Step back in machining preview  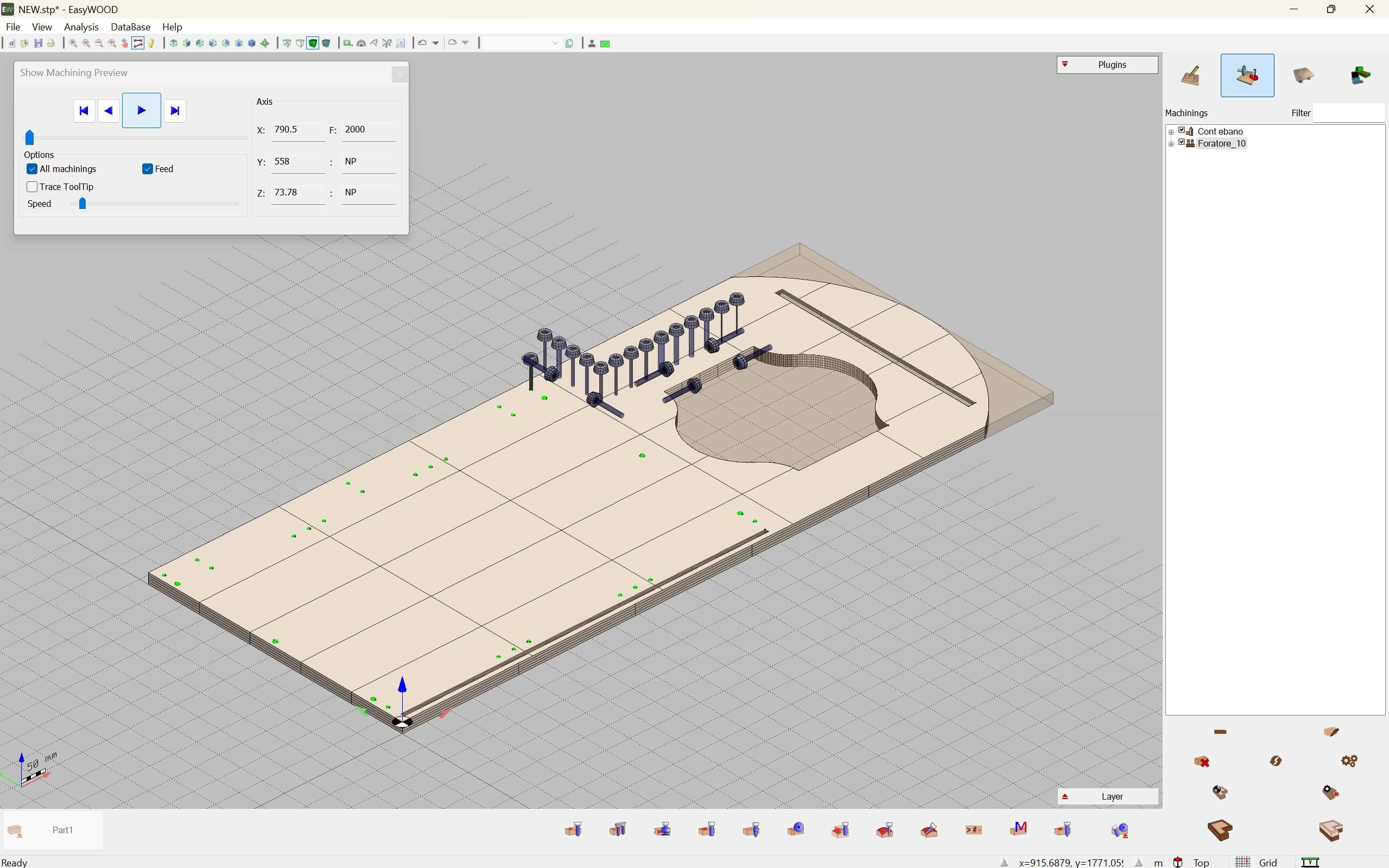pos(109,111)
